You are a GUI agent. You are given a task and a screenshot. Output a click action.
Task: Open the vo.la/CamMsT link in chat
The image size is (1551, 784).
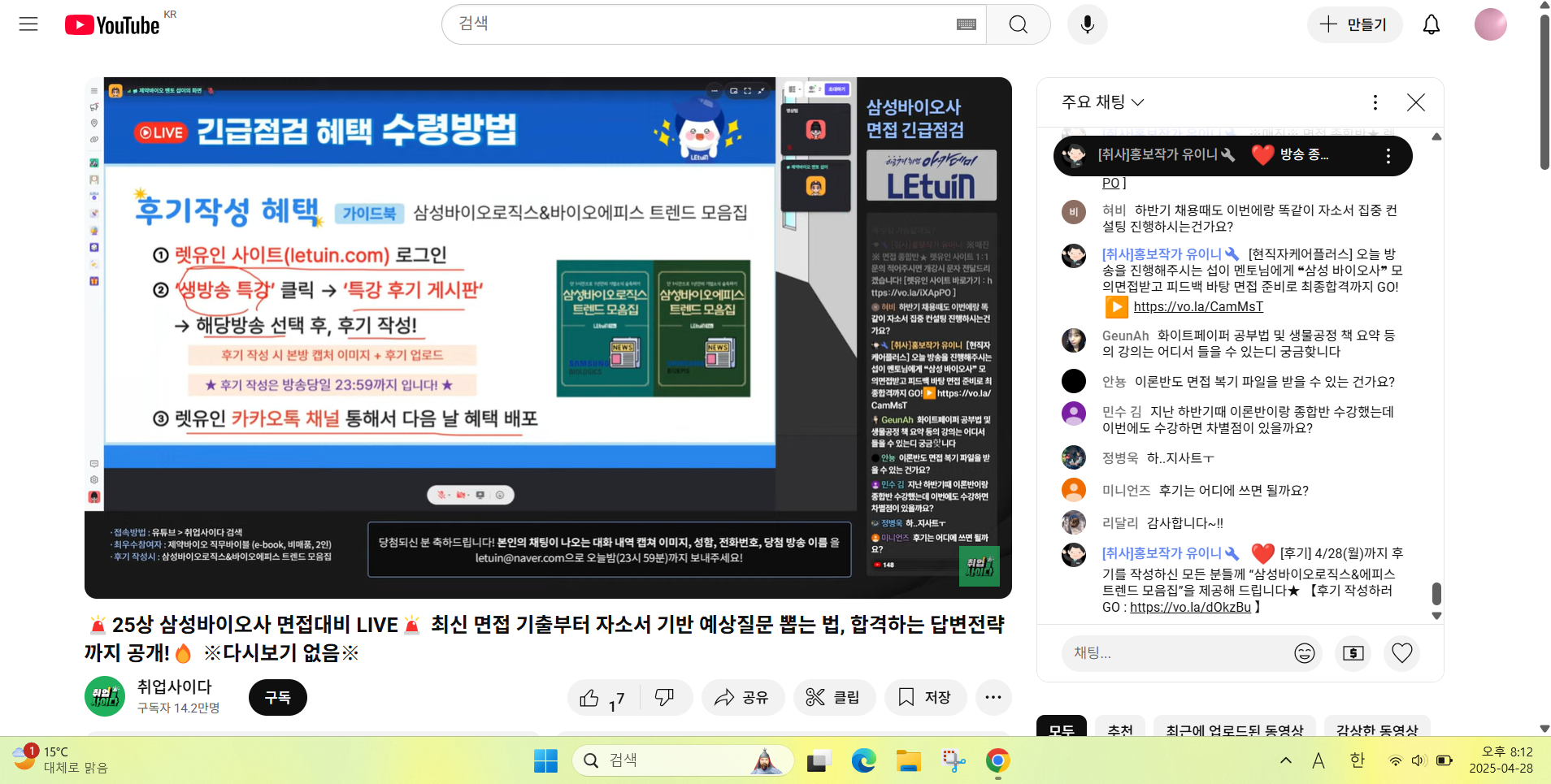pos(1197,307)
